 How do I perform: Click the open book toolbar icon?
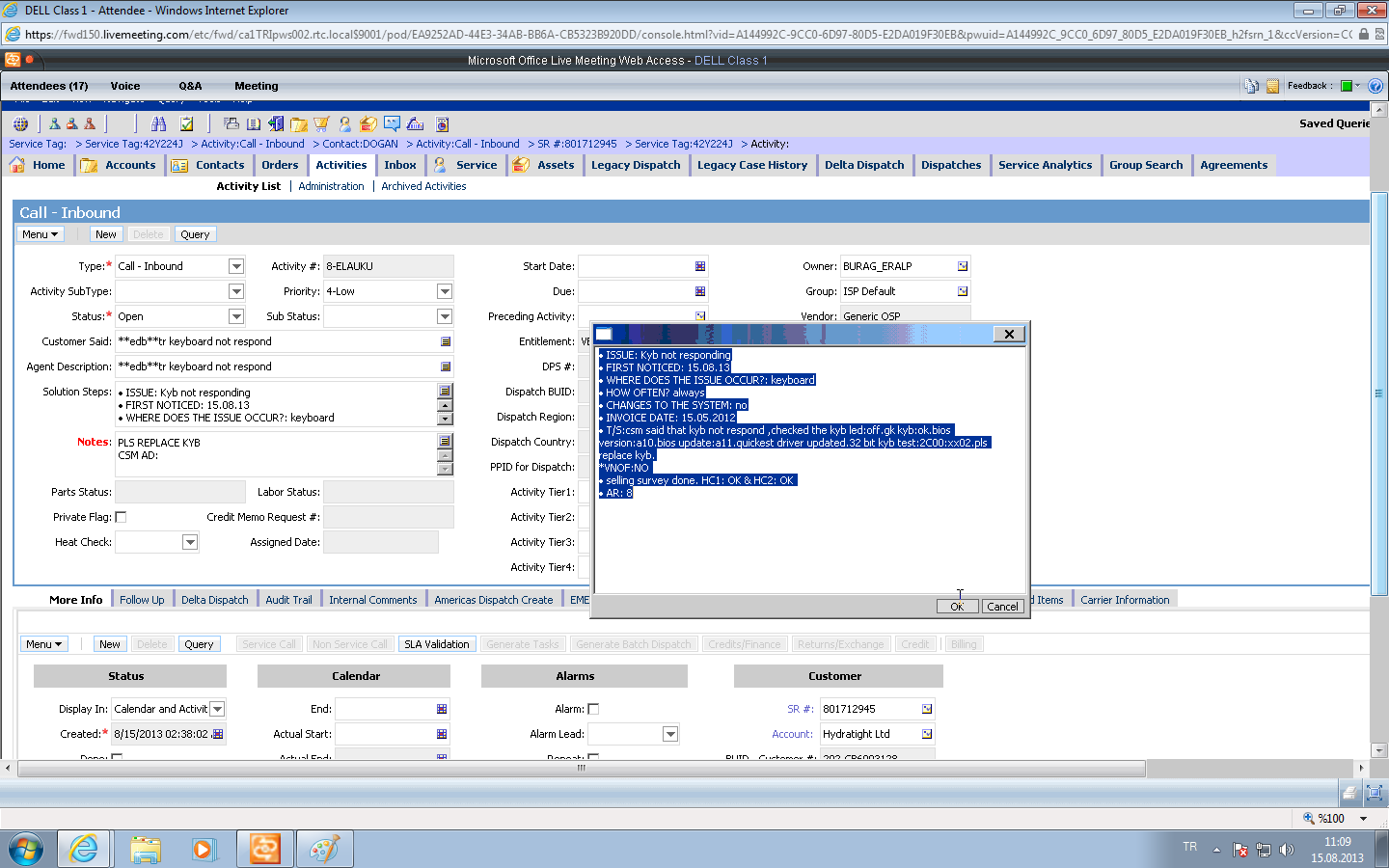[254, 123]
